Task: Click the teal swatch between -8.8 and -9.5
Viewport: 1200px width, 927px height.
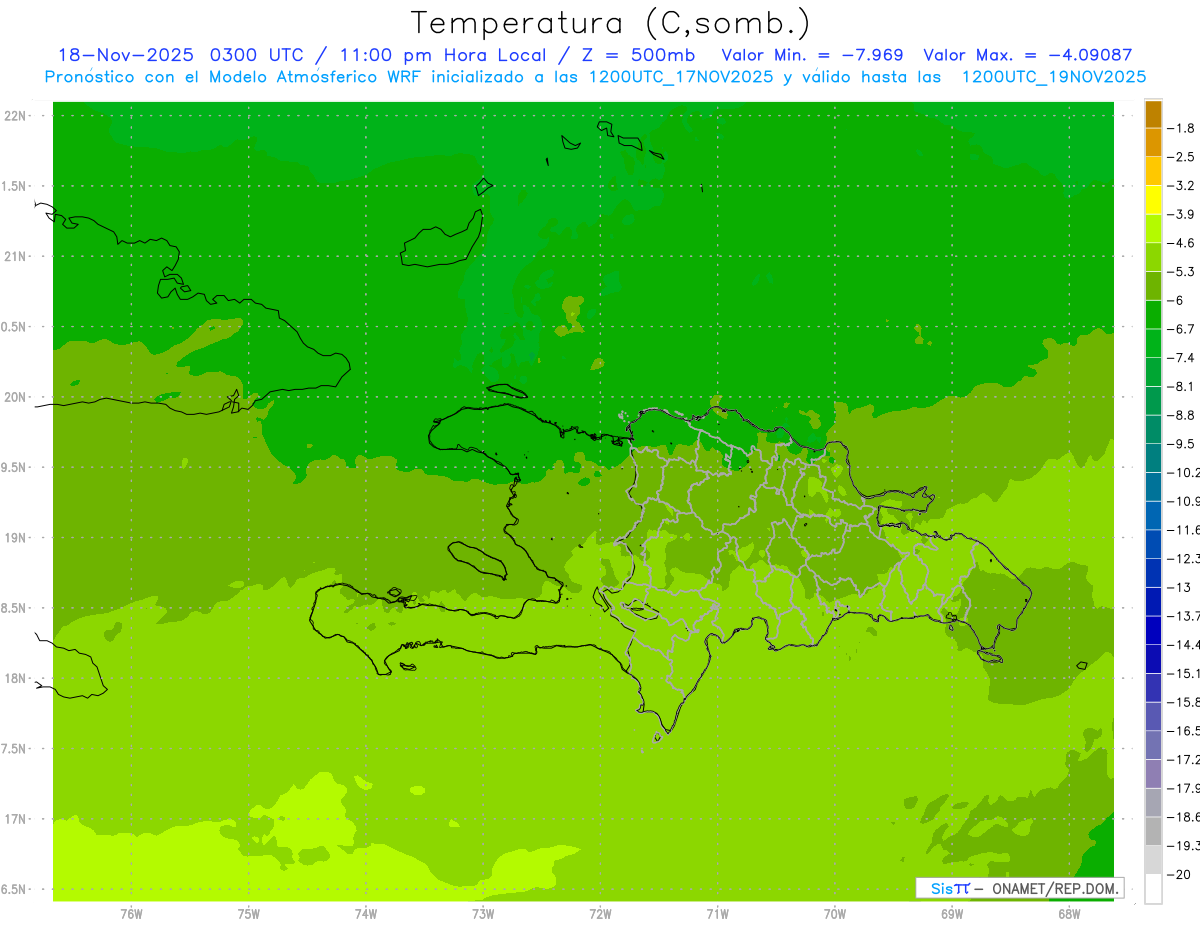Action: [1153, 430]
